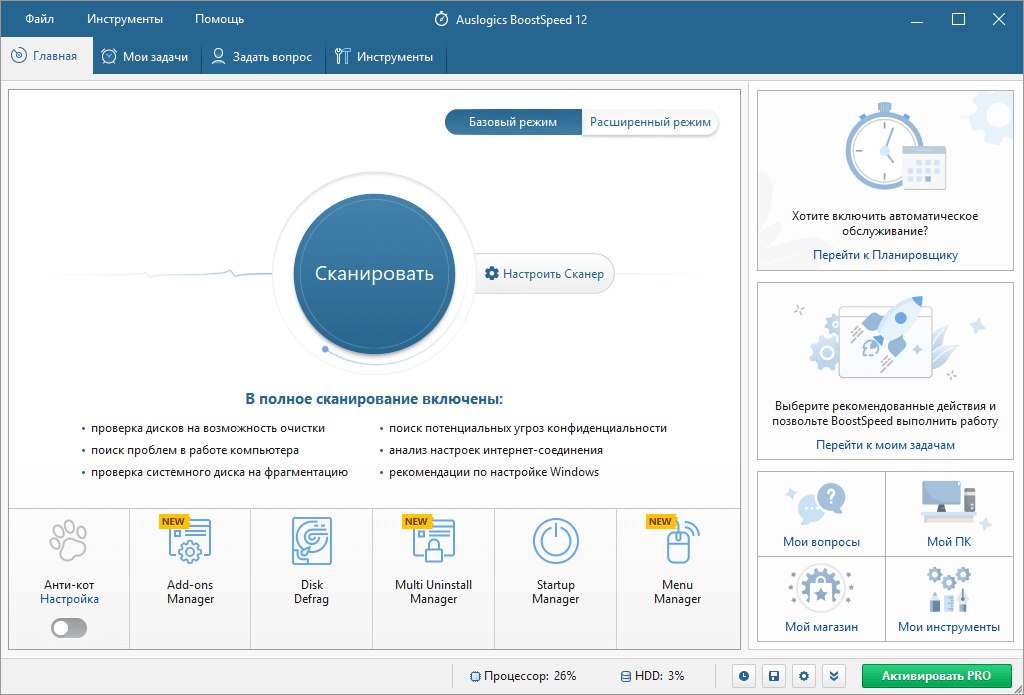Switch to the Главная tab
Viewport: 1024px width, 695px height.
46,56
